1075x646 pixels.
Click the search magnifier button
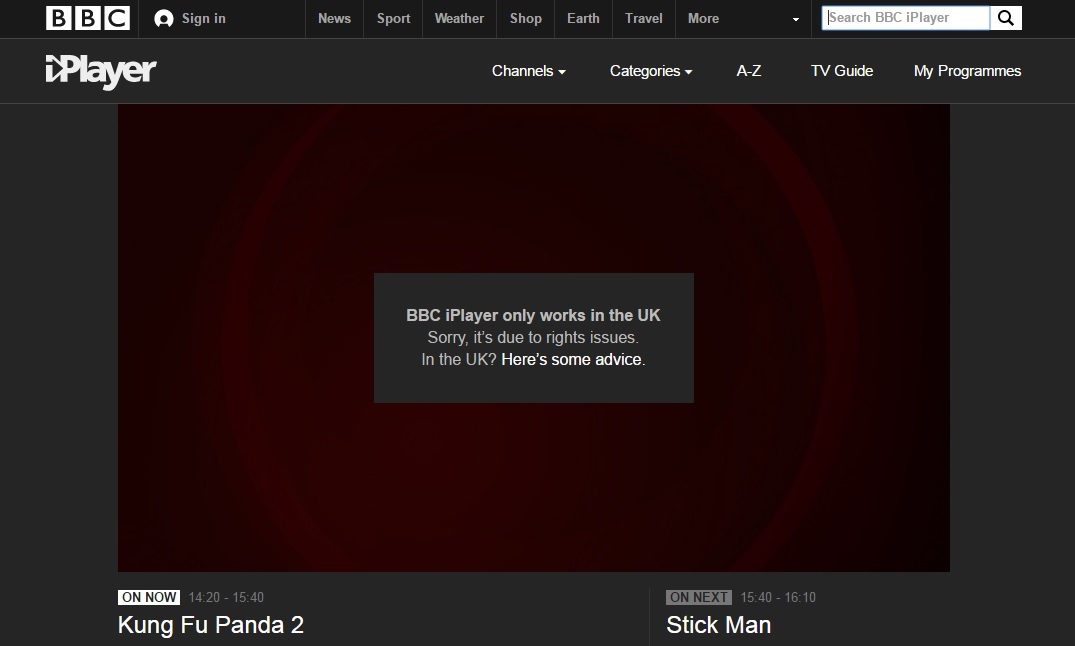tap(1006, 18)
